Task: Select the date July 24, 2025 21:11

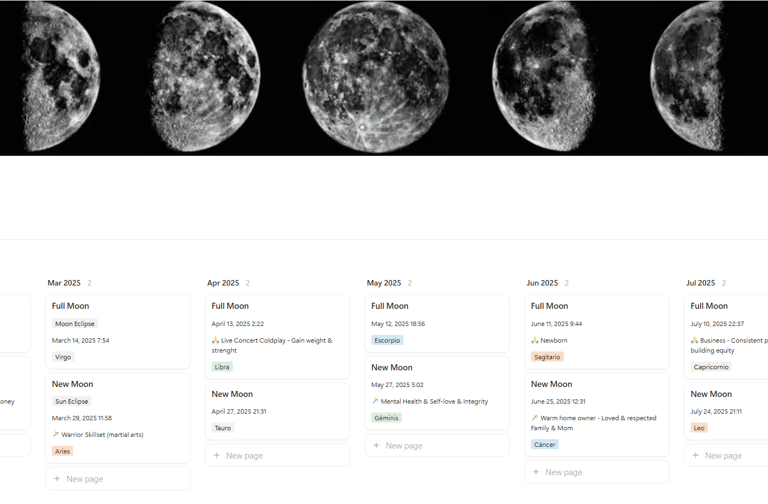Action: click(716, 411)
